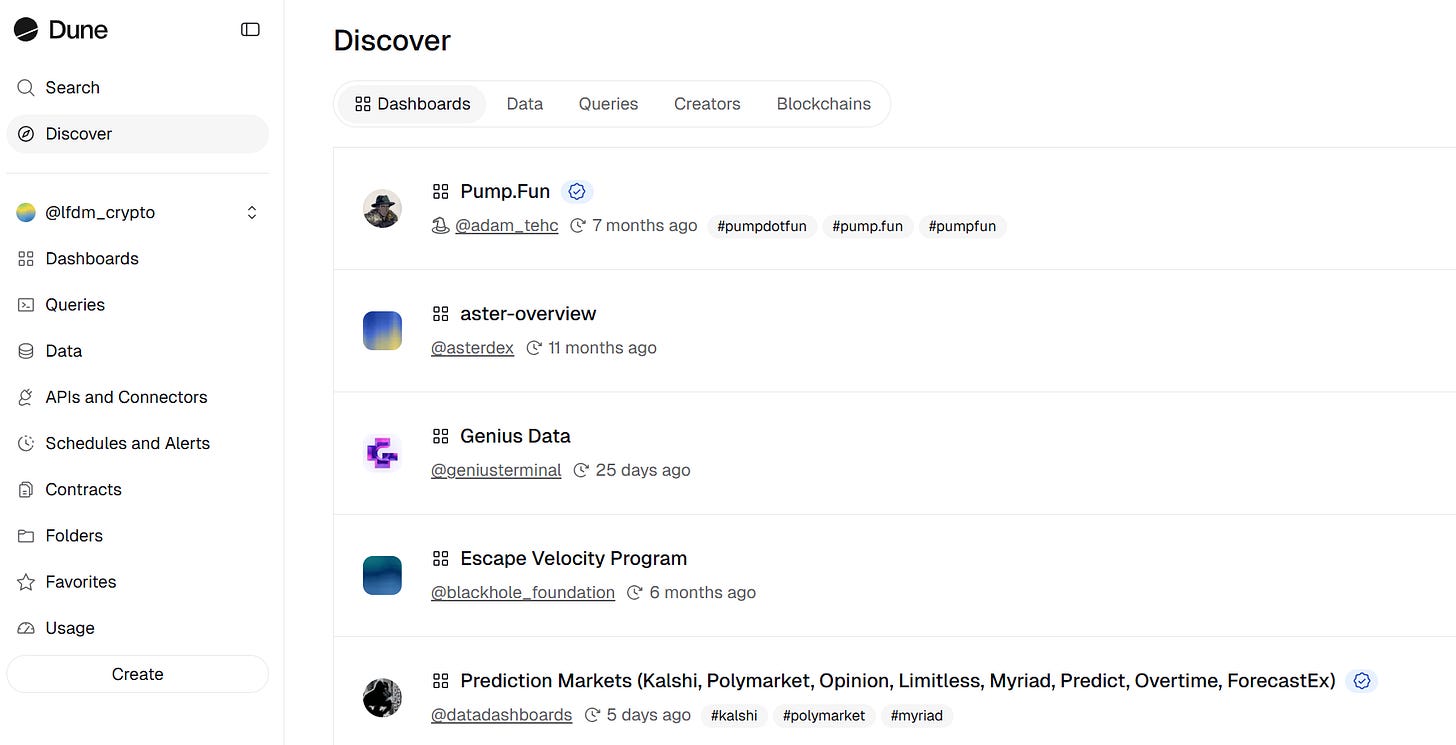Image resolution: width=1456 pixels, height=745 pixels.
Task: Open APIs and Connectors
Action: click(137, 397)
